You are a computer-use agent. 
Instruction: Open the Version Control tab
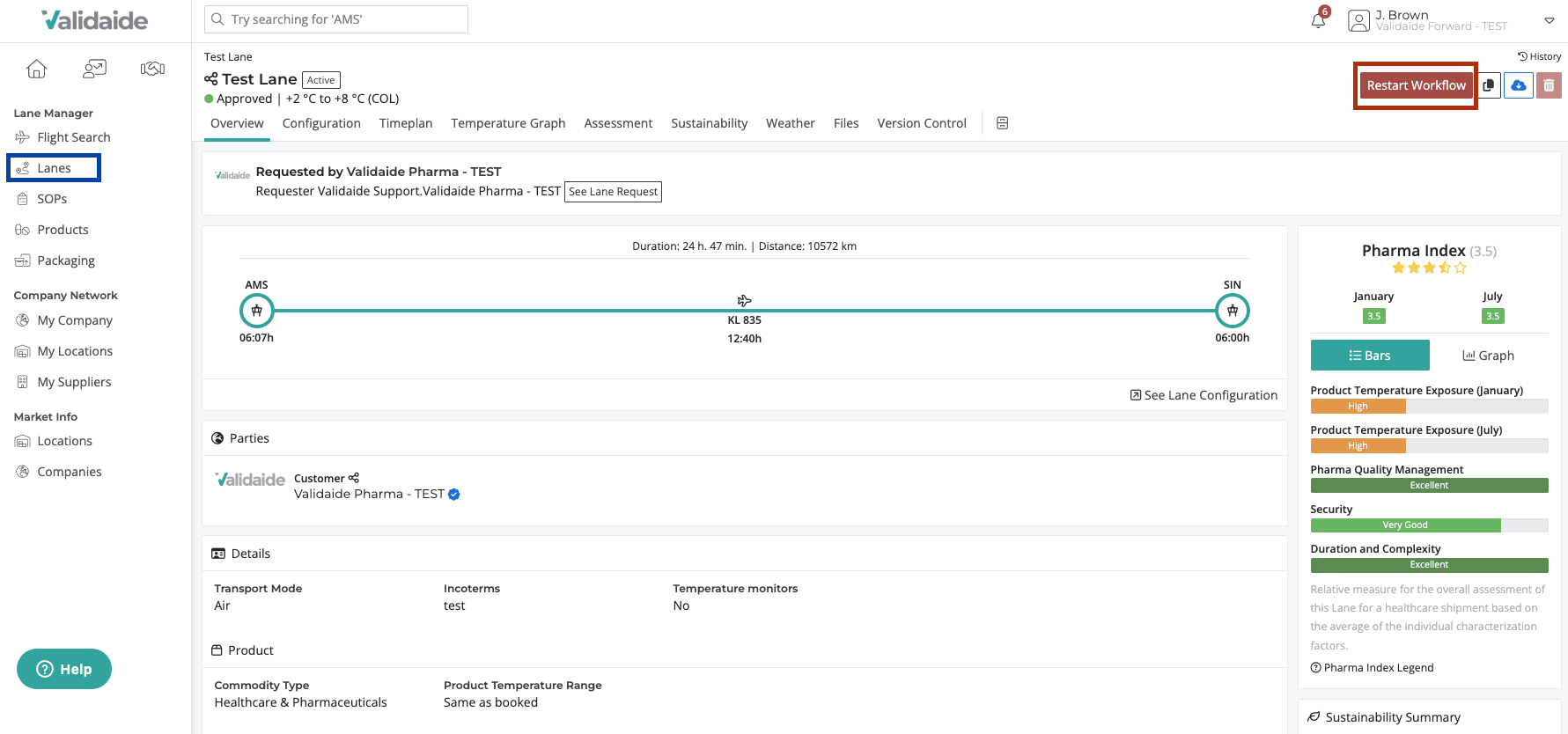[922, 123]
